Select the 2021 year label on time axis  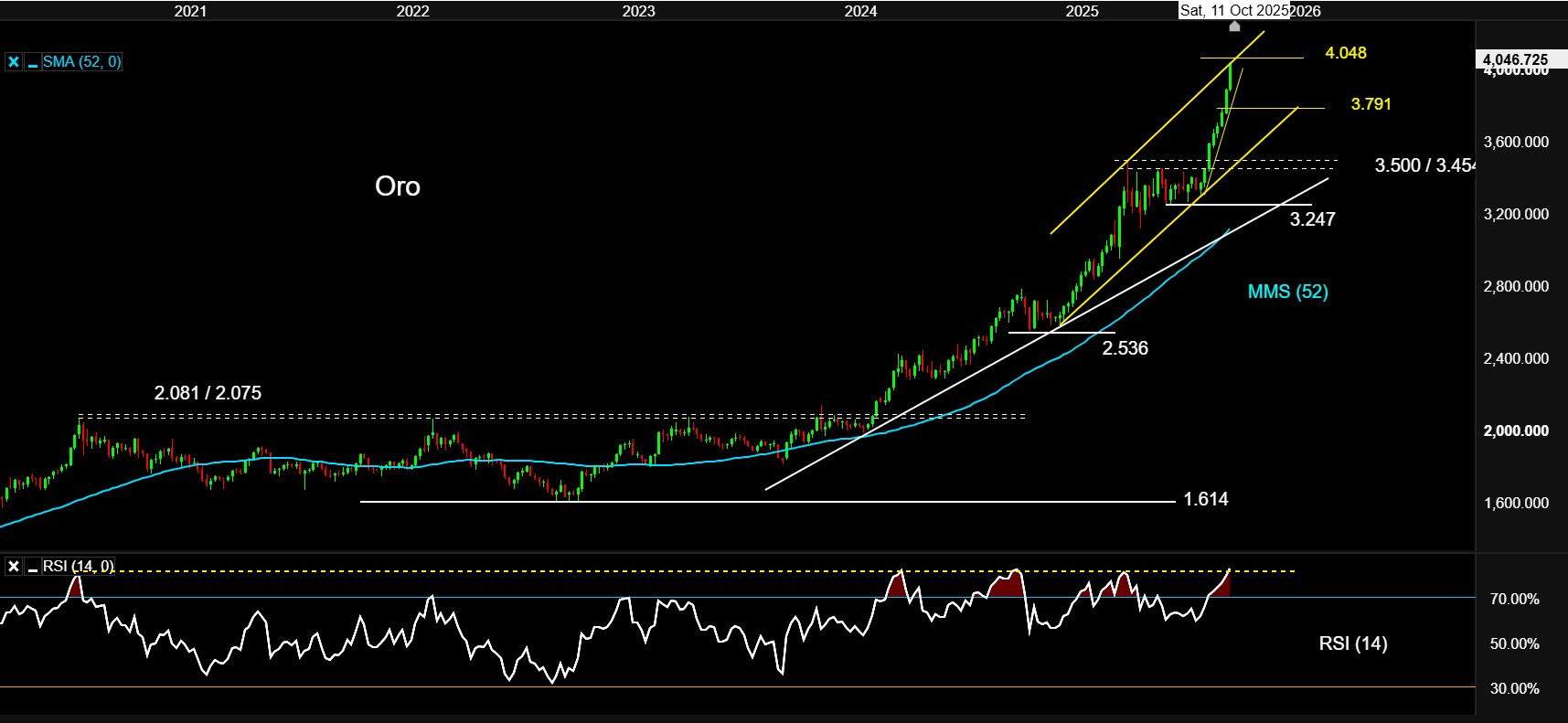(190, 11)
